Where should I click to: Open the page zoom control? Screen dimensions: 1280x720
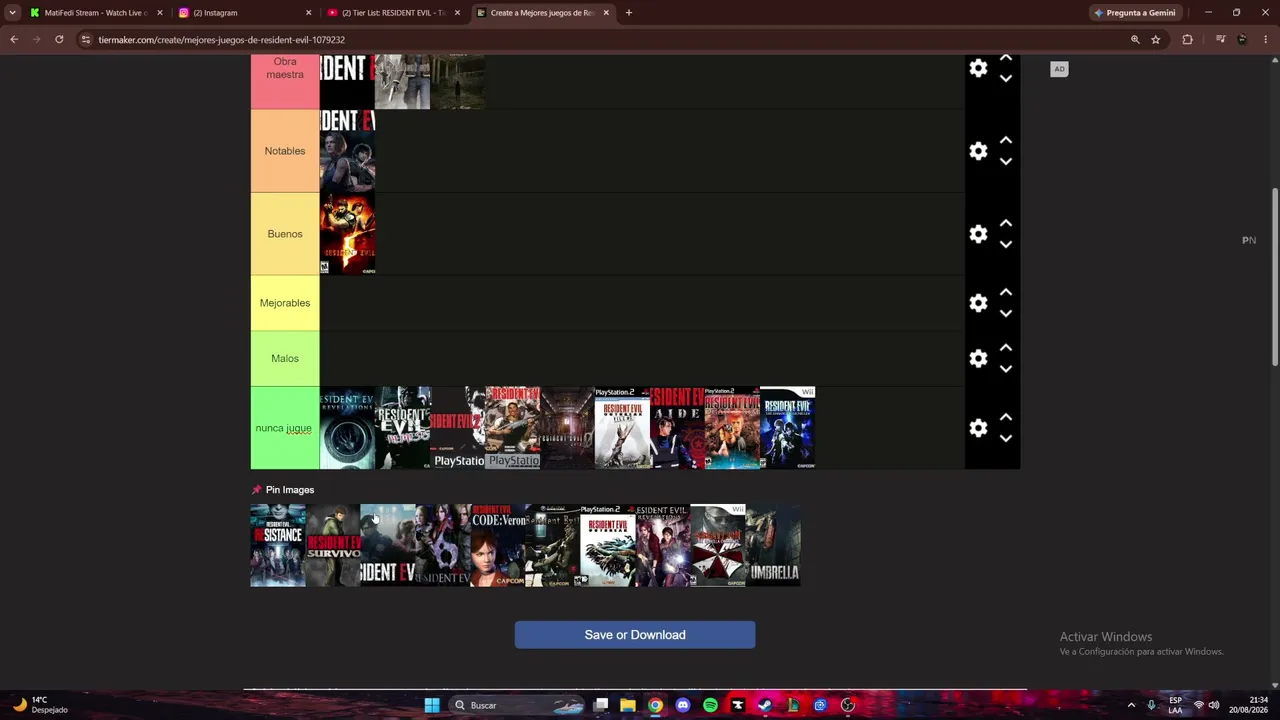coord(1135,40)
